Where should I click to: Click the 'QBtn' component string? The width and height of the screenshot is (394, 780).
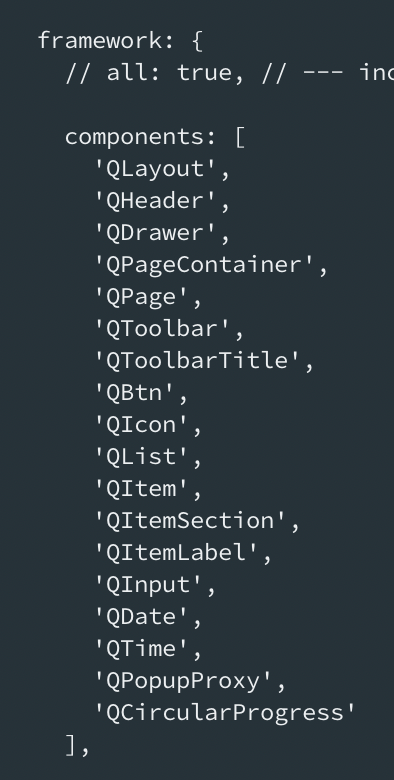point(134,393)
